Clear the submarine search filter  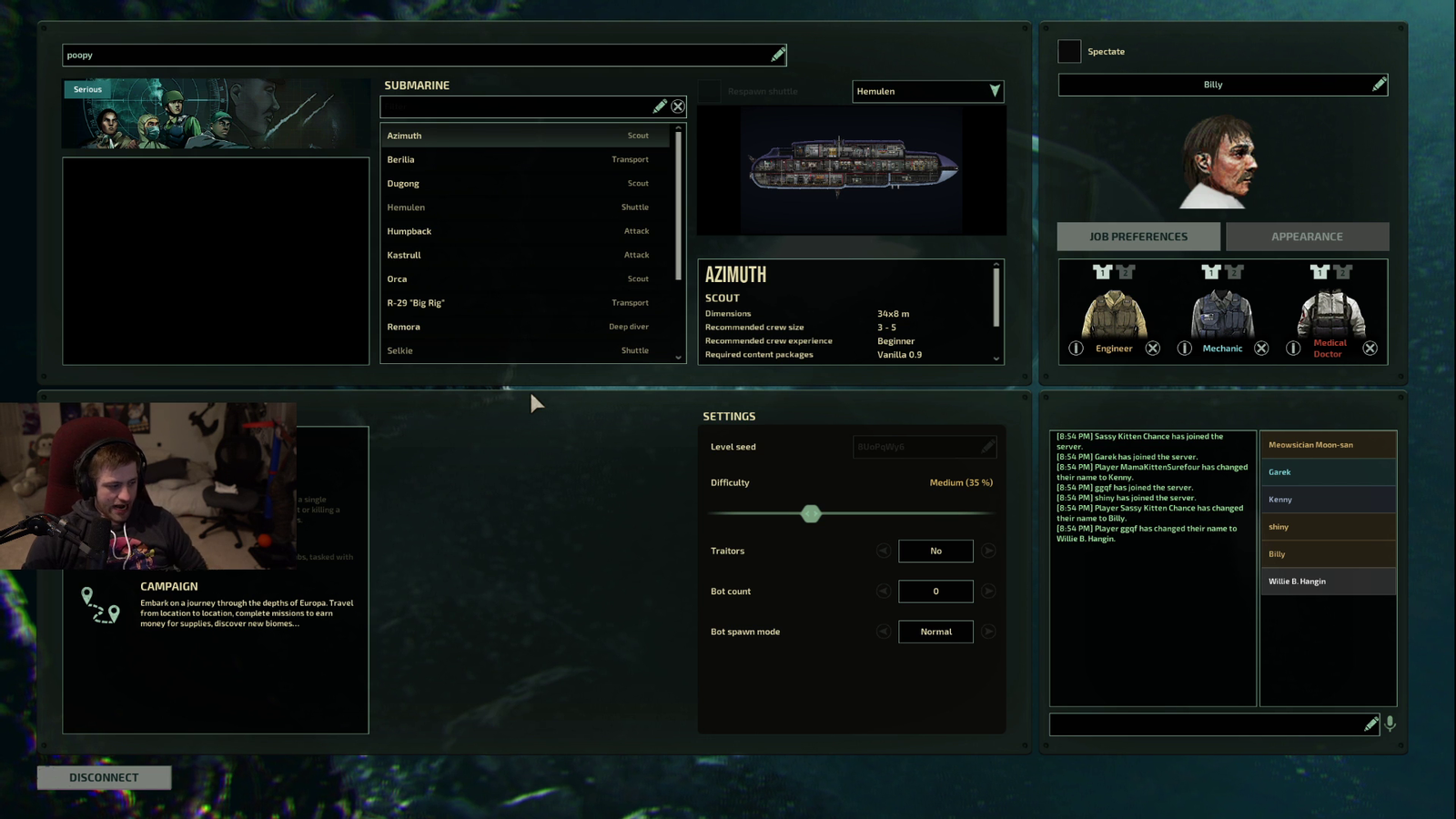pyautogui.click(x=678, y=106)
